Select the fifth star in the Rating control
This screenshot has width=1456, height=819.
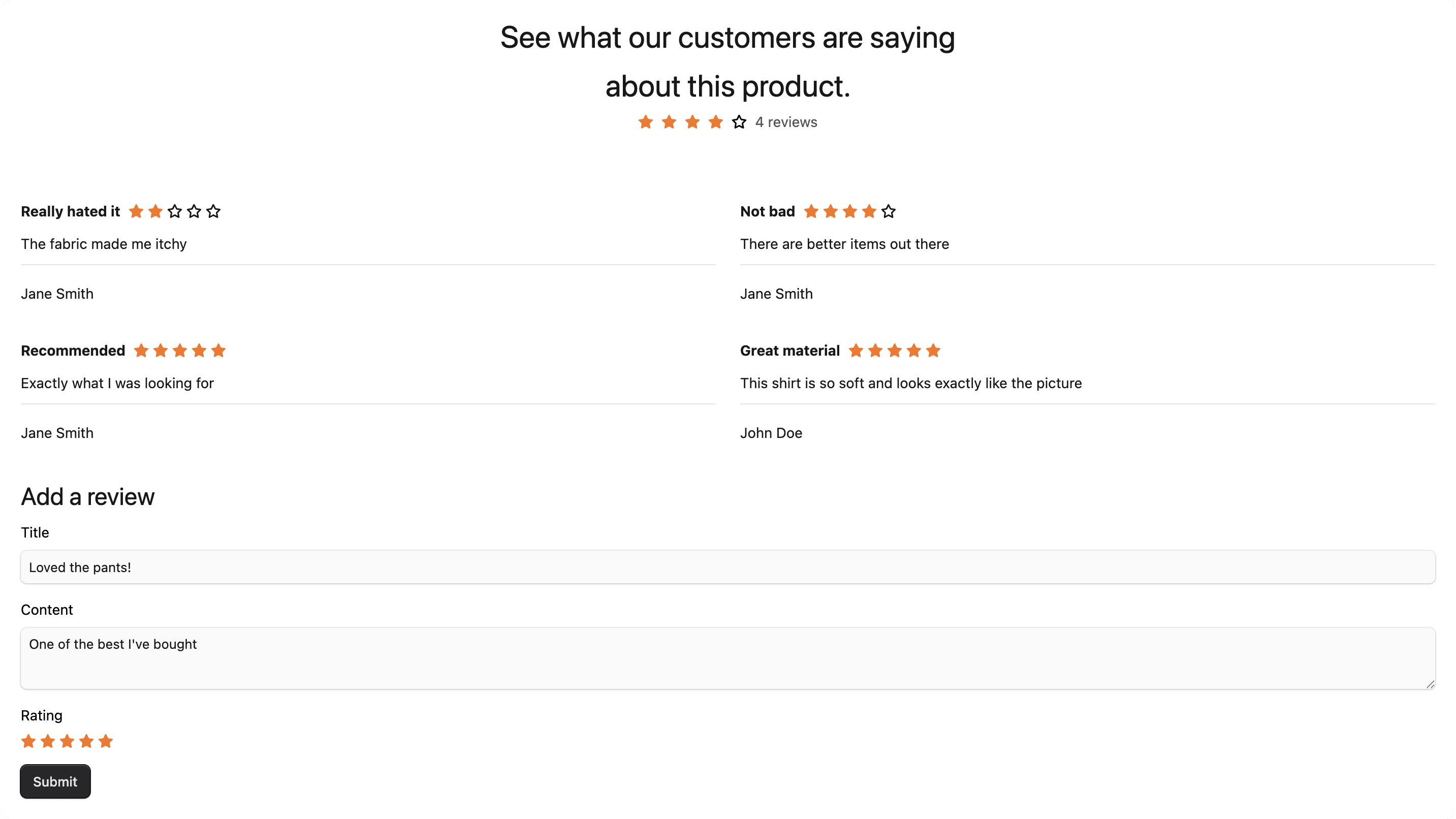pos(106,741)
